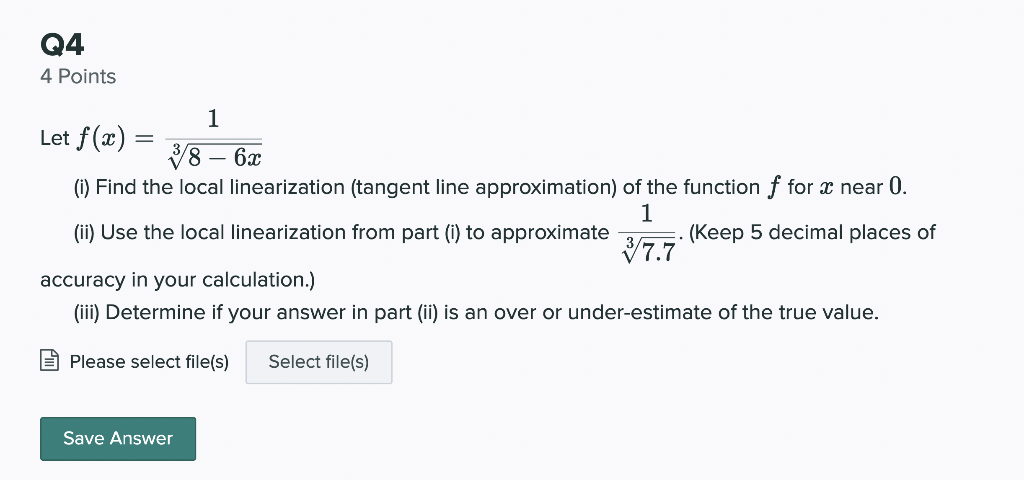This screenshot has height=480, width=1024.
Task: Click the 0 at end of part (i)
Action: [895, 187]
